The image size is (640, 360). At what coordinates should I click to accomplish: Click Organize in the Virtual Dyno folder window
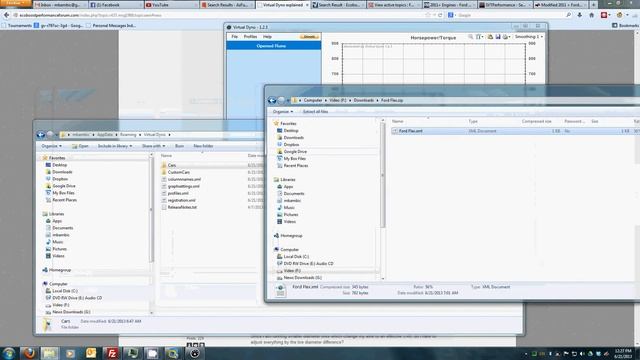pyautogui.click(x=51, y=146)
